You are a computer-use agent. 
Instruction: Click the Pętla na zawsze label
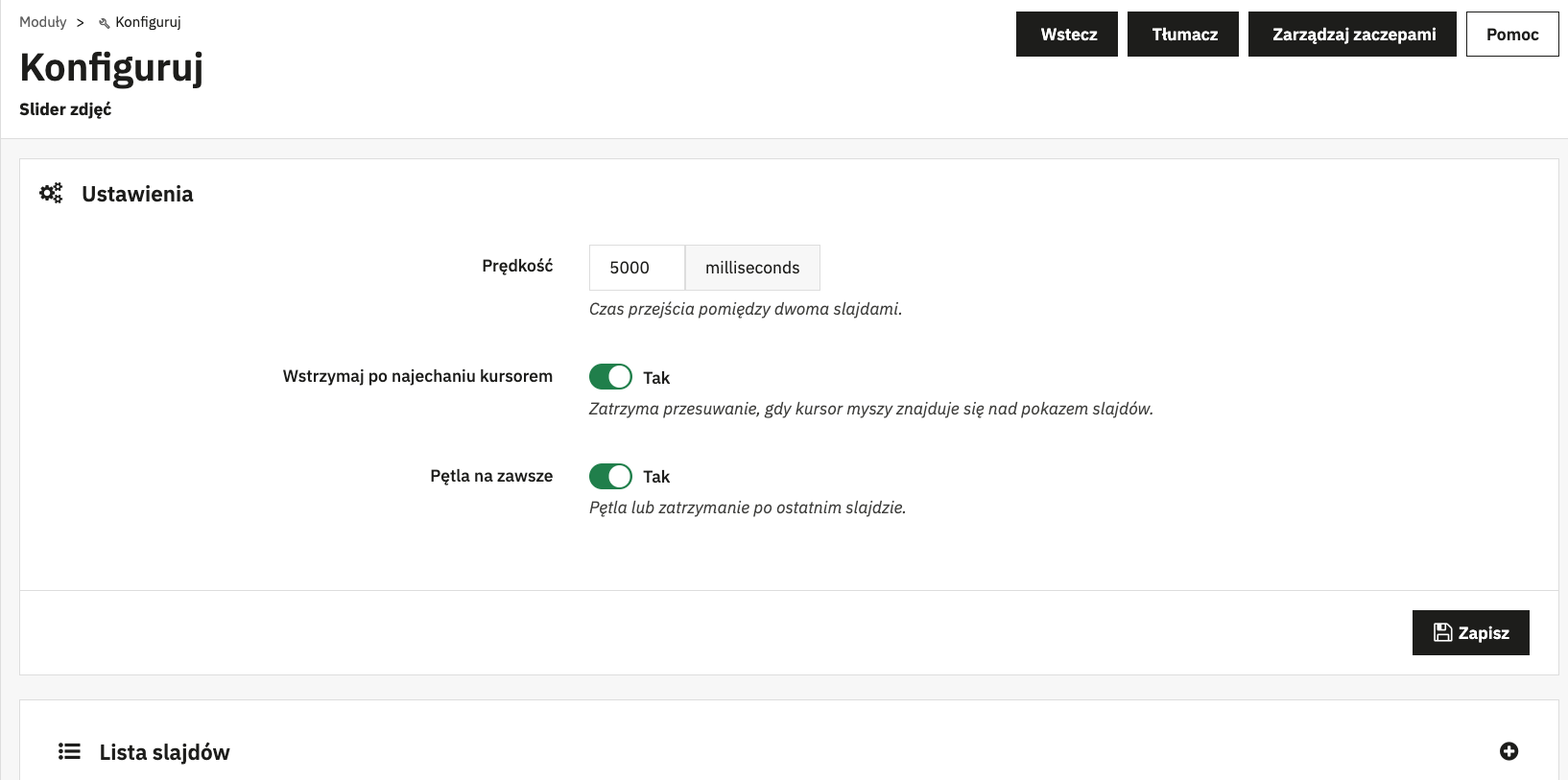[491, 476]
